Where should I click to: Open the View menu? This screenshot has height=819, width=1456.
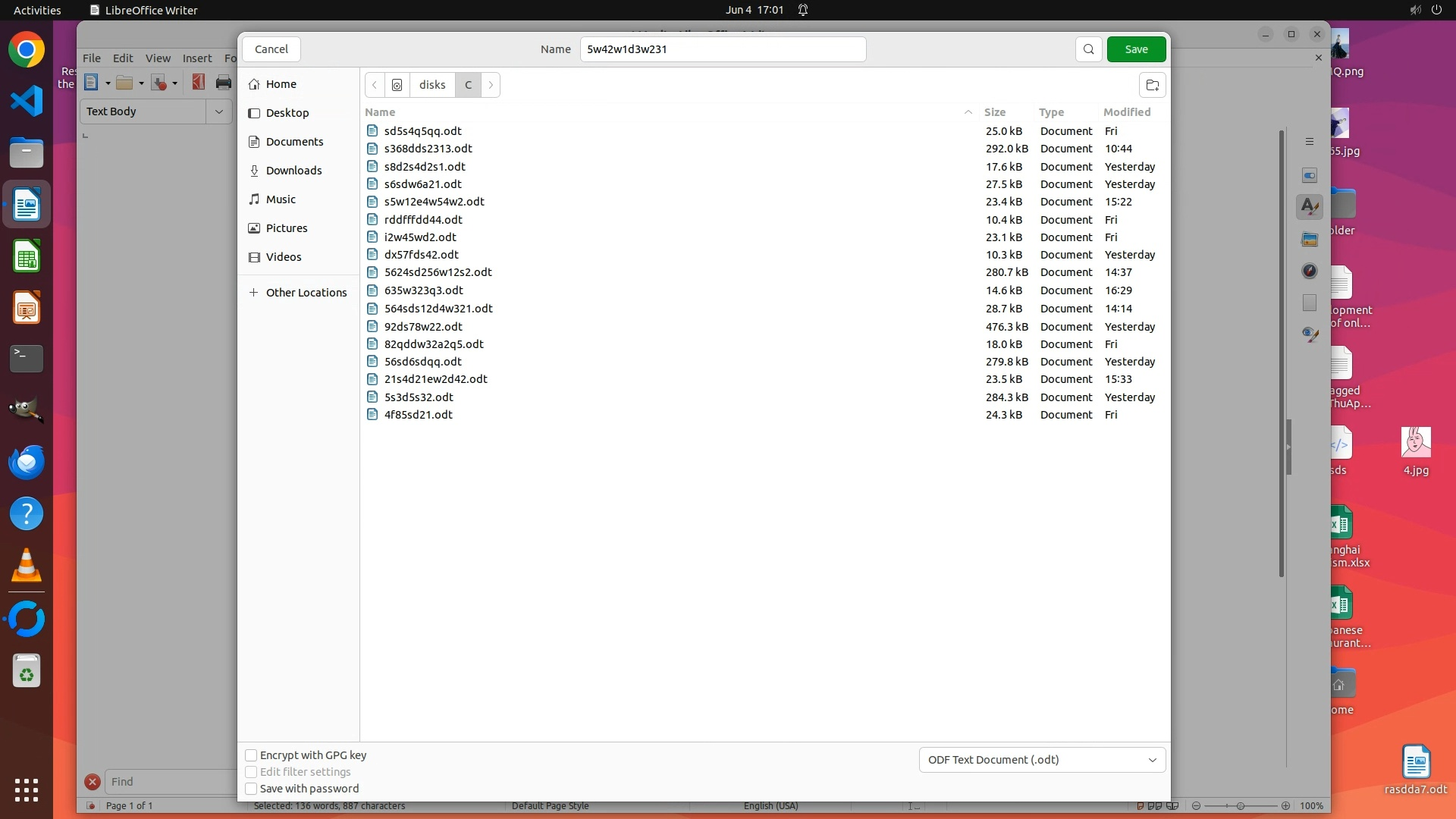pos(158,58)
